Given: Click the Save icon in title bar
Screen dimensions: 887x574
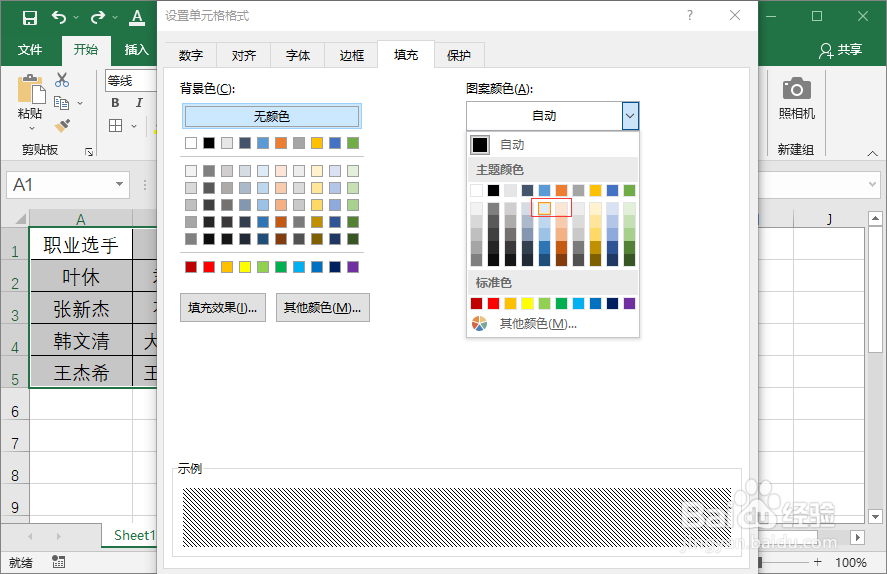Looking at the screenshot, I should [29, 18].
